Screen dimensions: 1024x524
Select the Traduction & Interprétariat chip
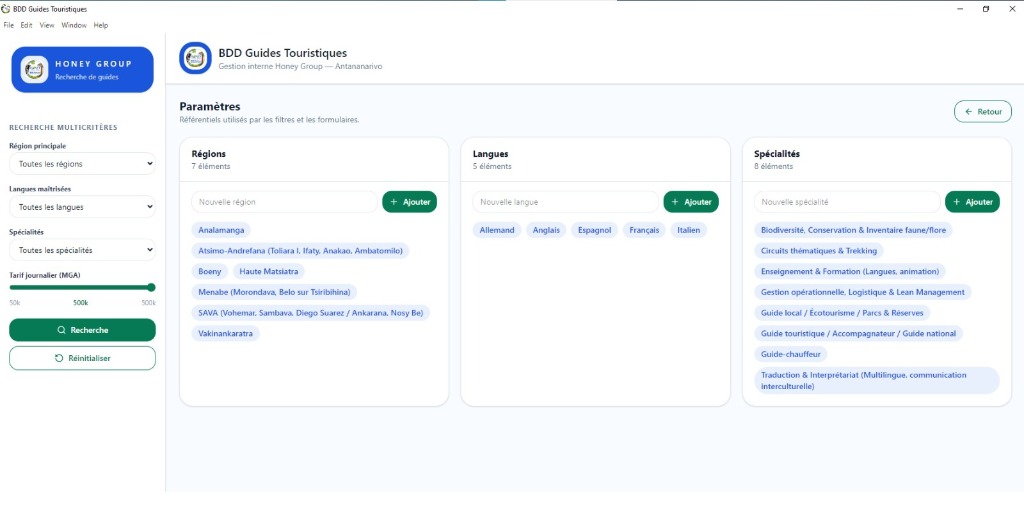(x=877, y=380)
